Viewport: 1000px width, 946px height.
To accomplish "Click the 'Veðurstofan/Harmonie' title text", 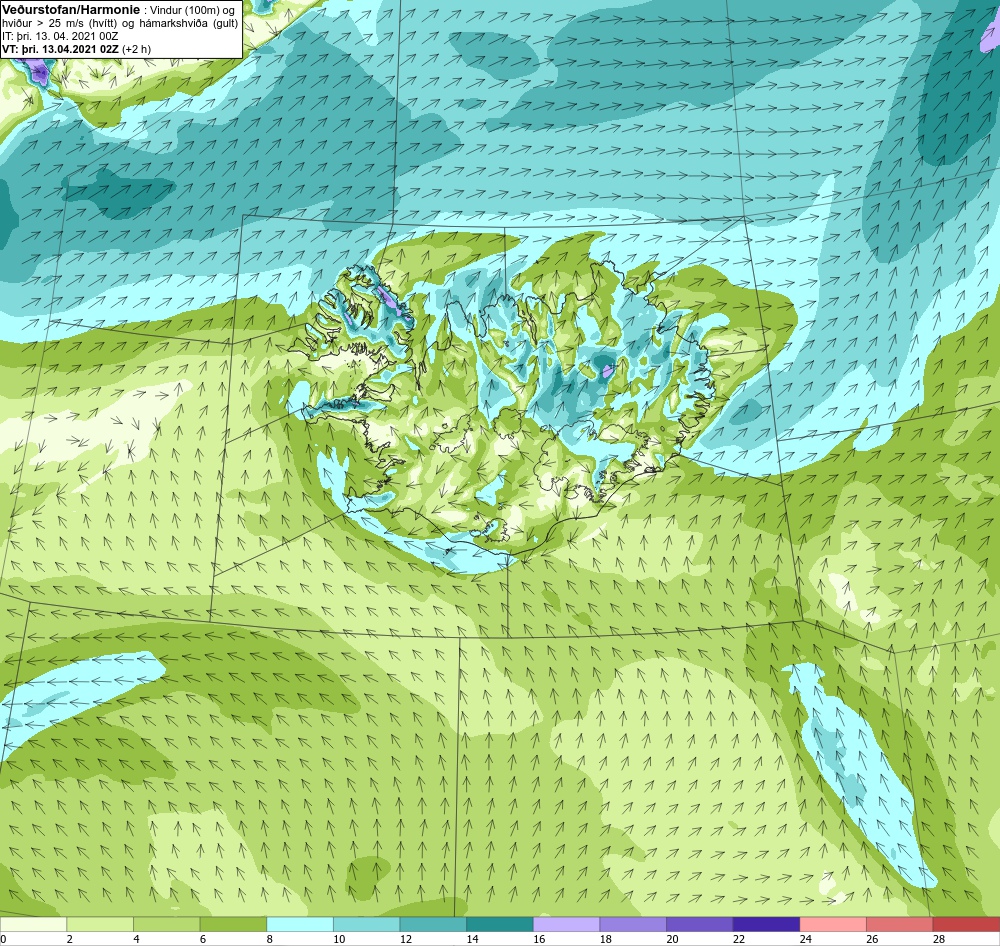I will [69, 10].
